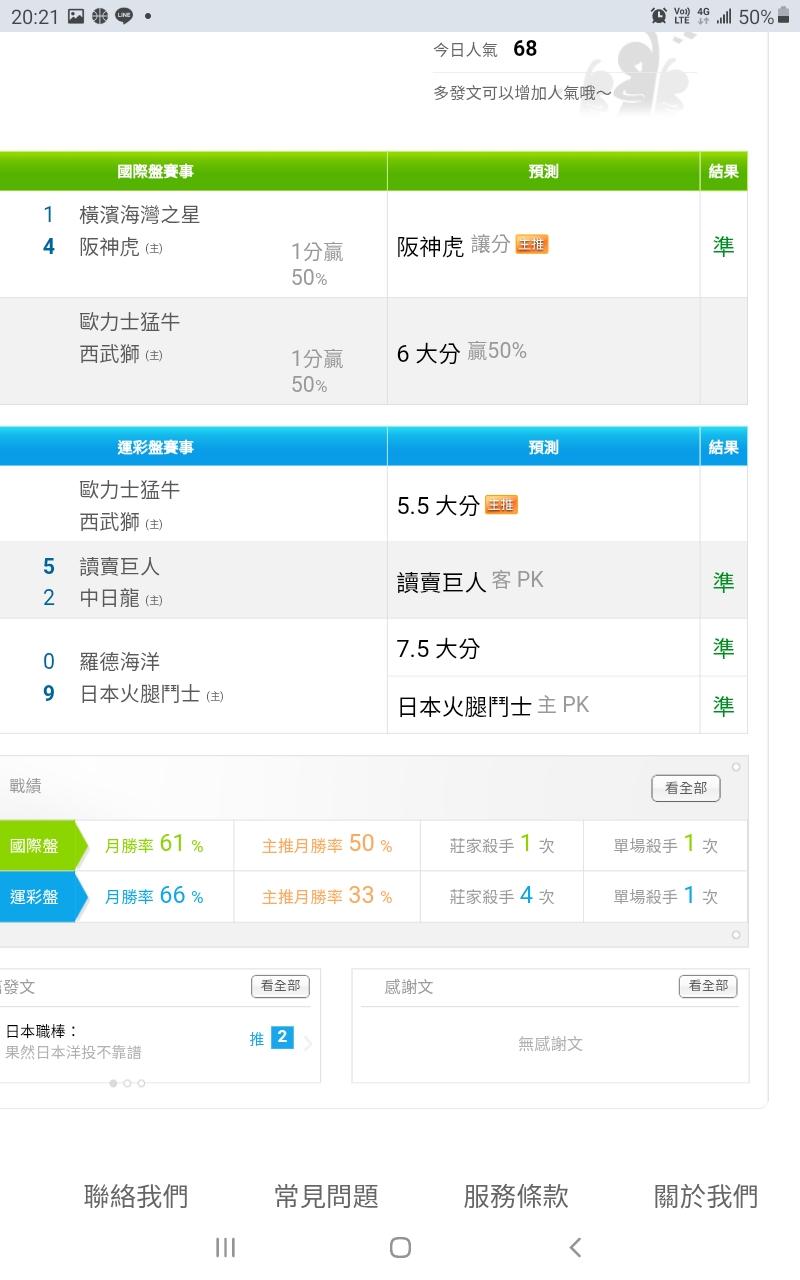The height and width of the screenshot is (1280, 800).
Task: Click 日本火腿鬥士 主 PK prediction
Action: 493,706
